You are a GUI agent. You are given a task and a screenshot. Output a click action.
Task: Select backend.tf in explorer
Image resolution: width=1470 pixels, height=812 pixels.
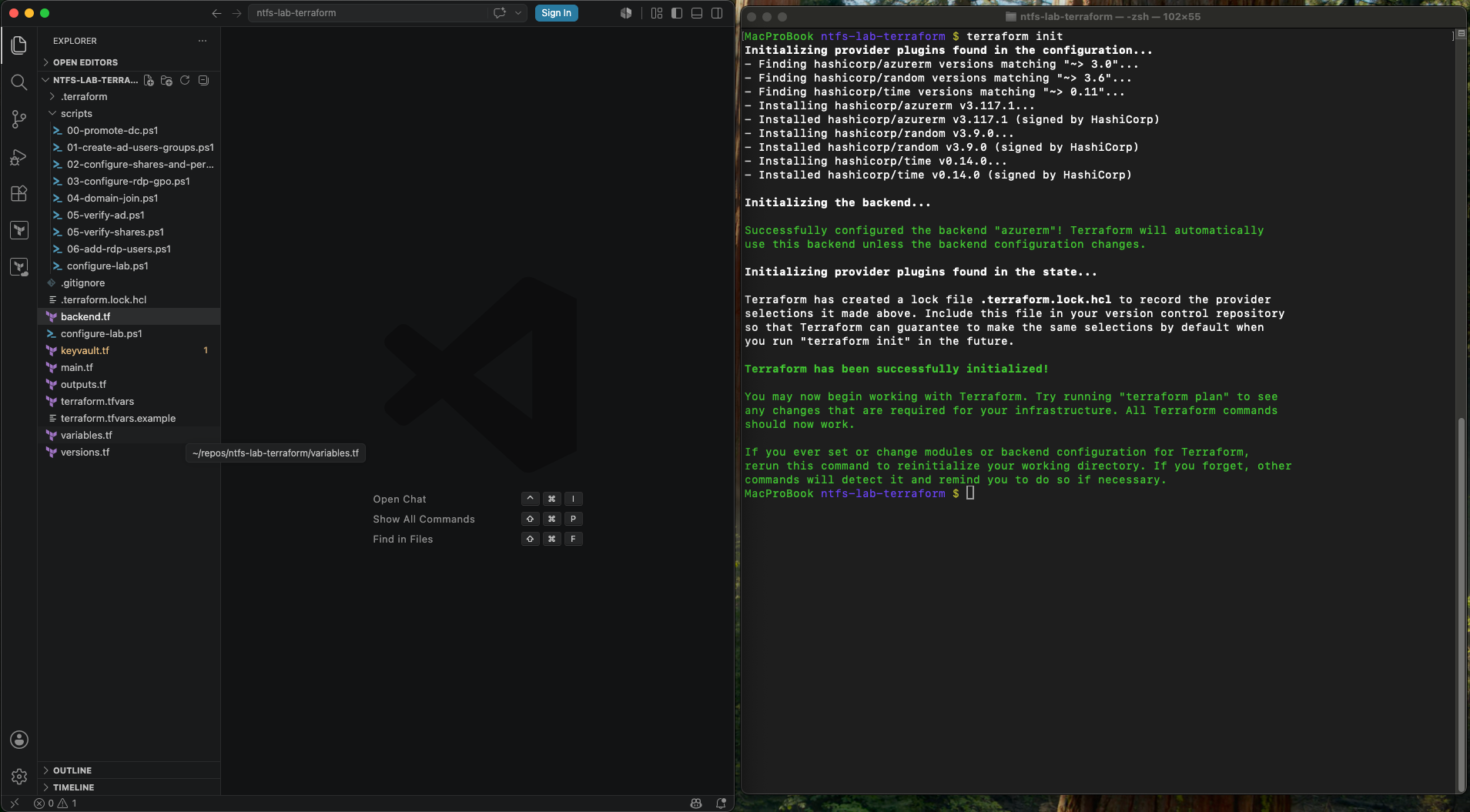pos(129,317)
